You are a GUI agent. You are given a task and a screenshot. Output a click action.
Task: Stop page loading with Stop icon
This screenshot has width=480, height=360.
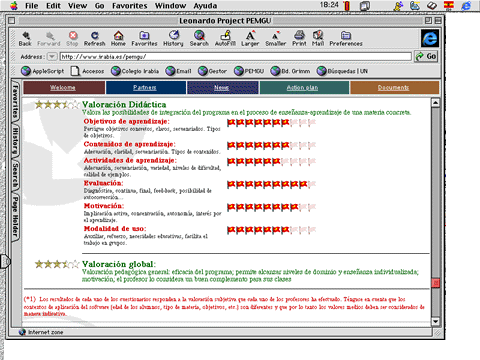[72, 39]
